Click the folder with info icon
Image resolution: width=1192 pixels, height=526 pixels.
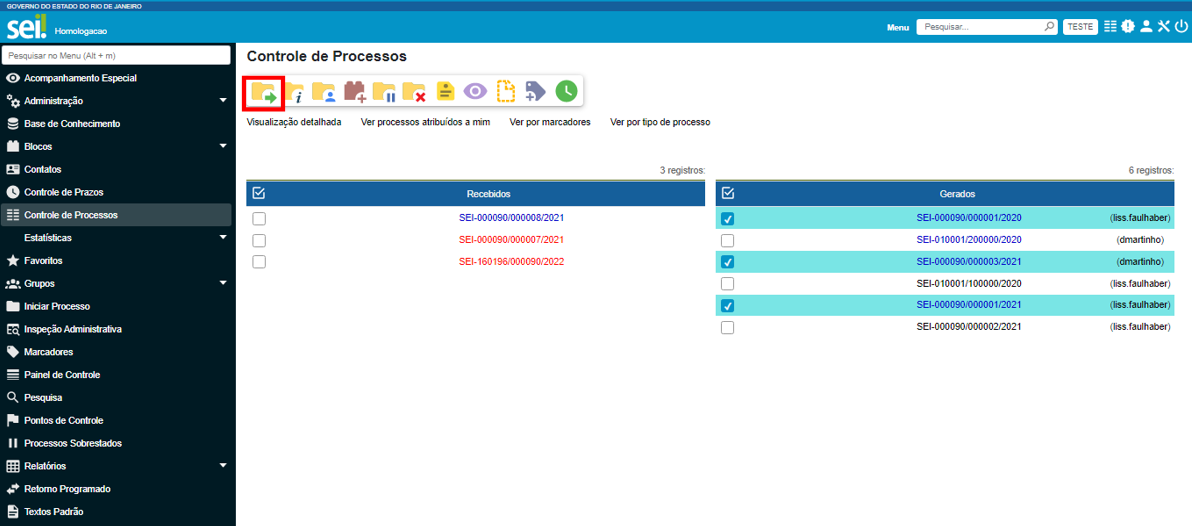(294, 92)
